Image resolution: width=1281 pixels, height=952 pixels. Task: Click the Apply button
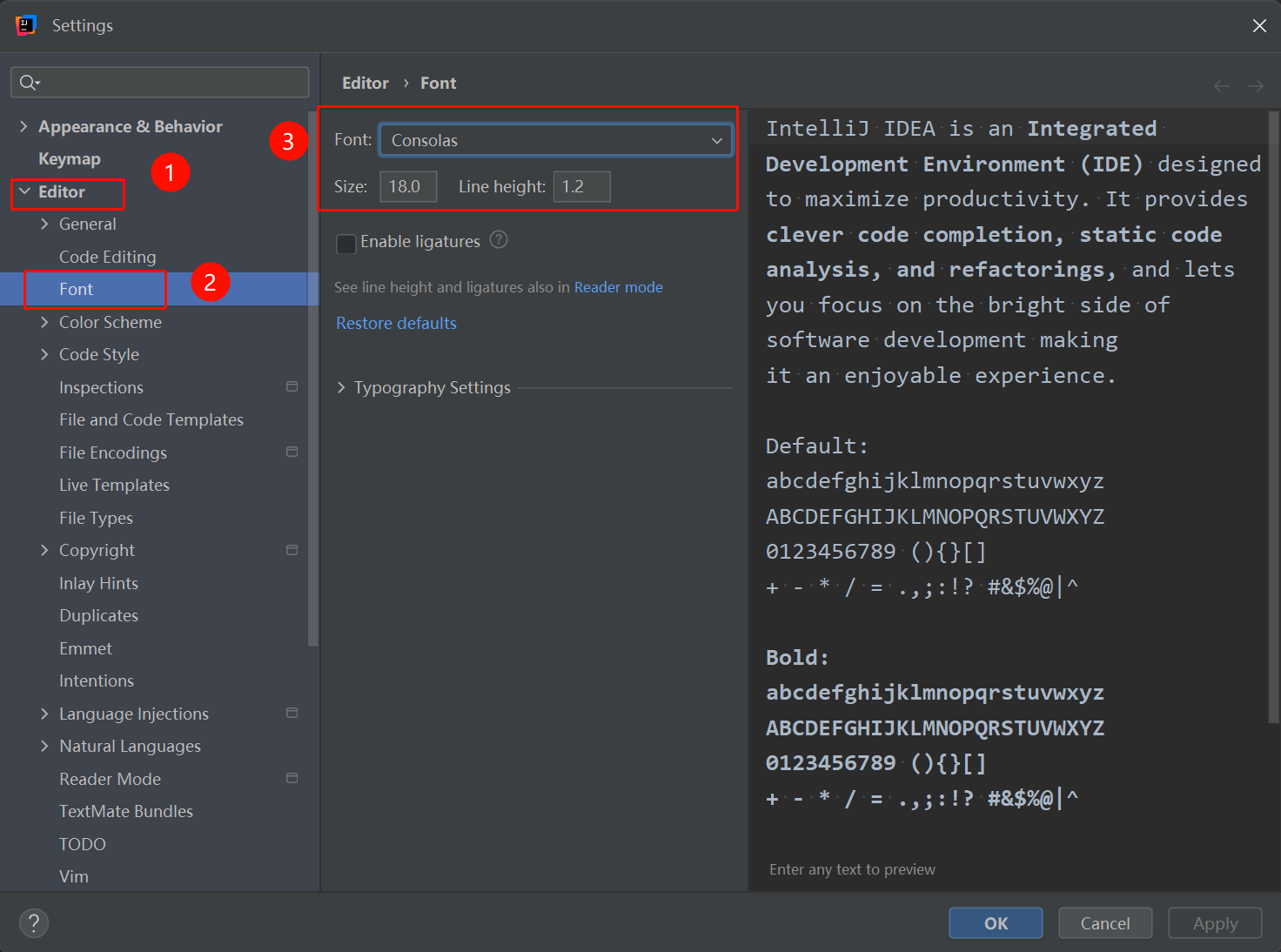(x=1215, y=923)
